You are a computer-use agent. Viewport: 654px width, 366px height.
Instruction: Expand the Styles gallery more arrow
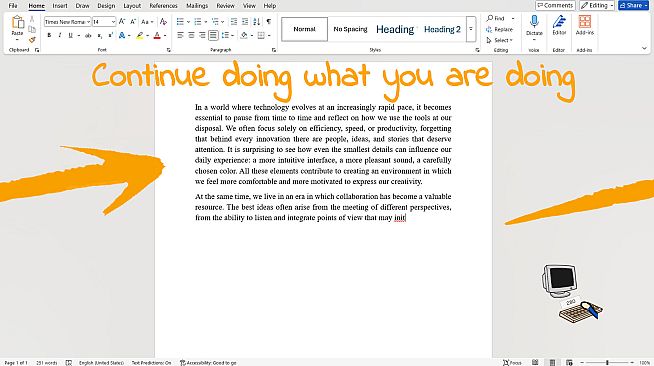[471, 29]
